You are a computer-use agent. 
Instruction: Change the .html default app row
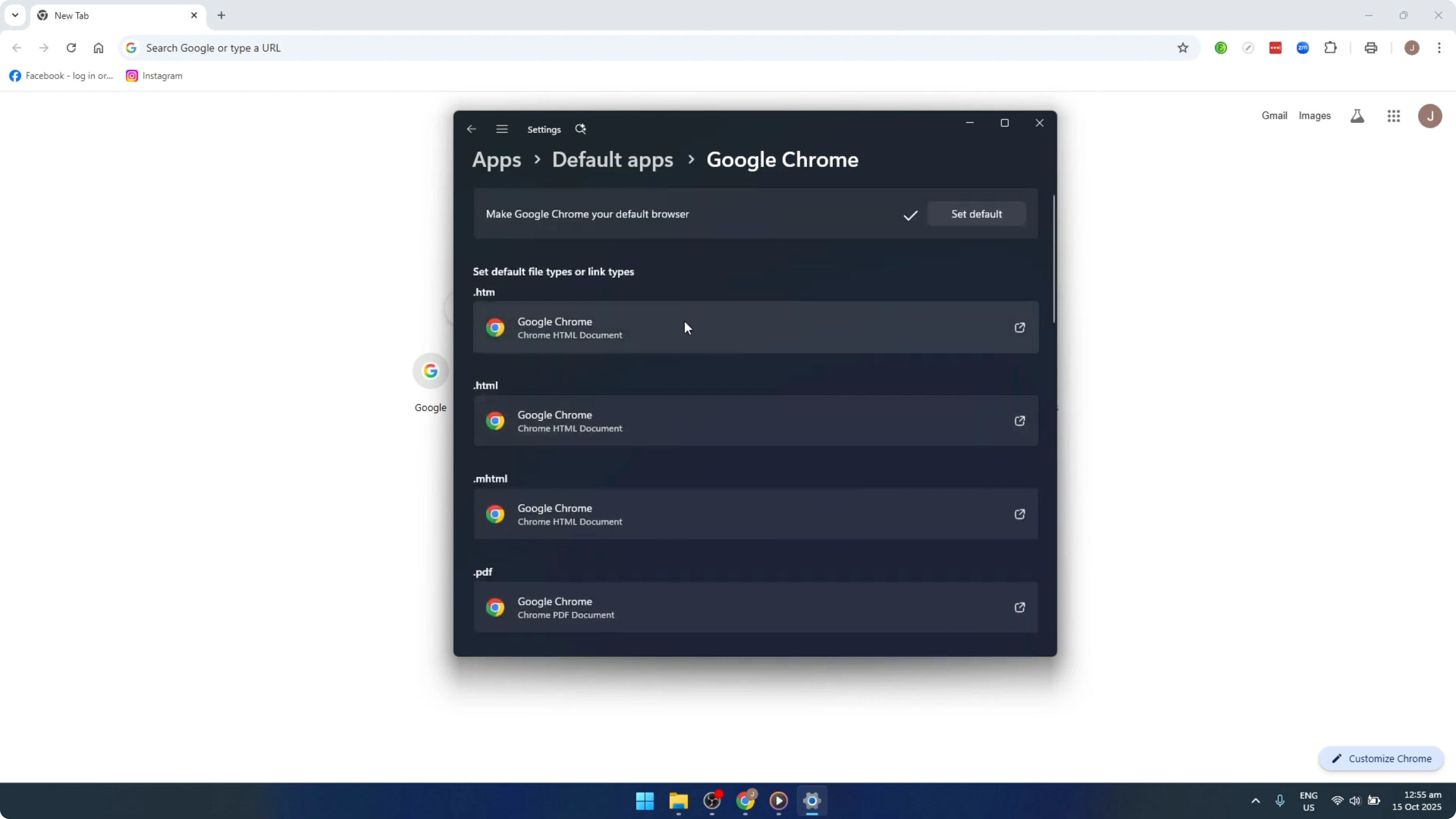756,421
